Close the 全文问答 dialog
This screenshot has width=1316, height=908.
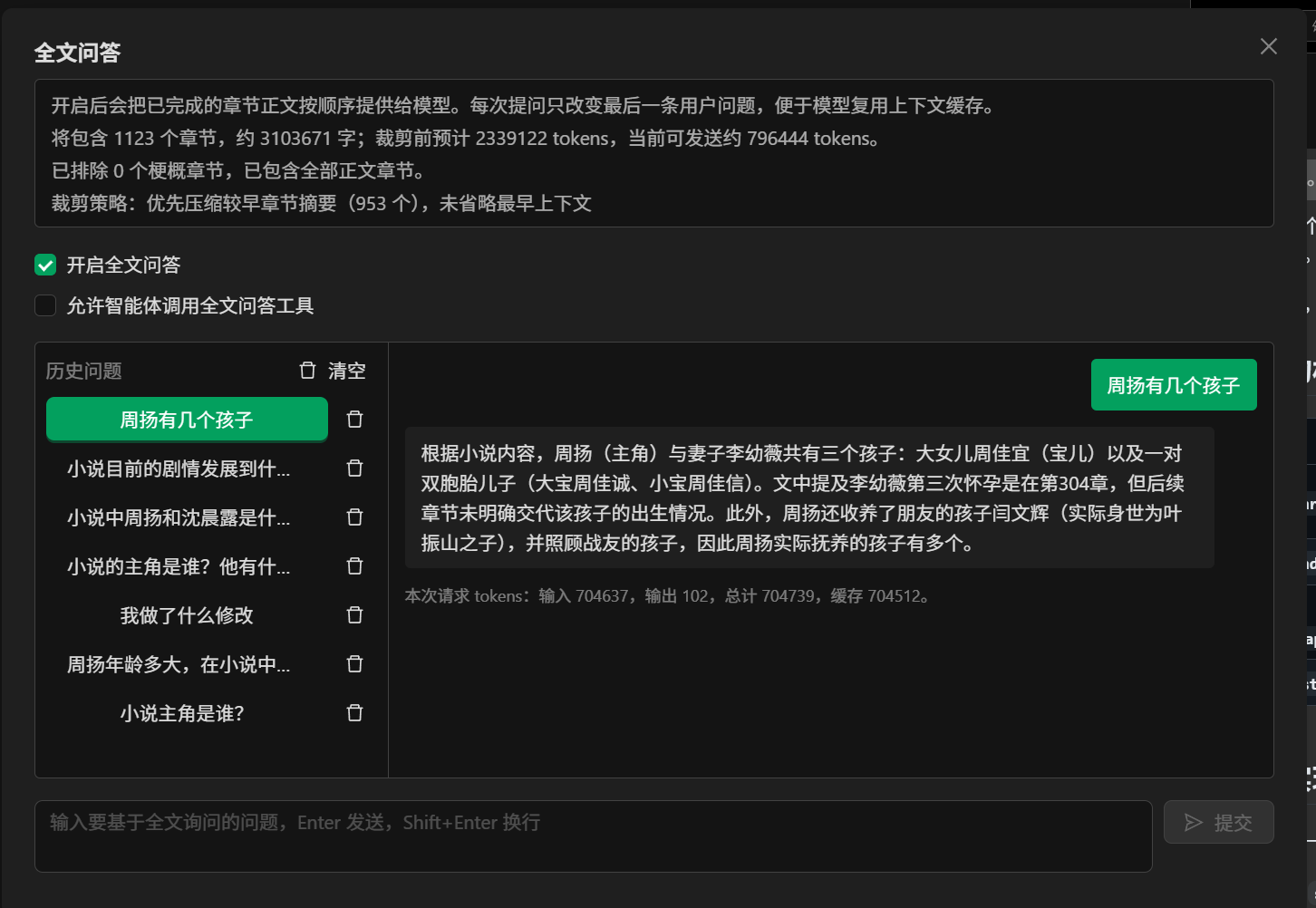[1268, 46]
